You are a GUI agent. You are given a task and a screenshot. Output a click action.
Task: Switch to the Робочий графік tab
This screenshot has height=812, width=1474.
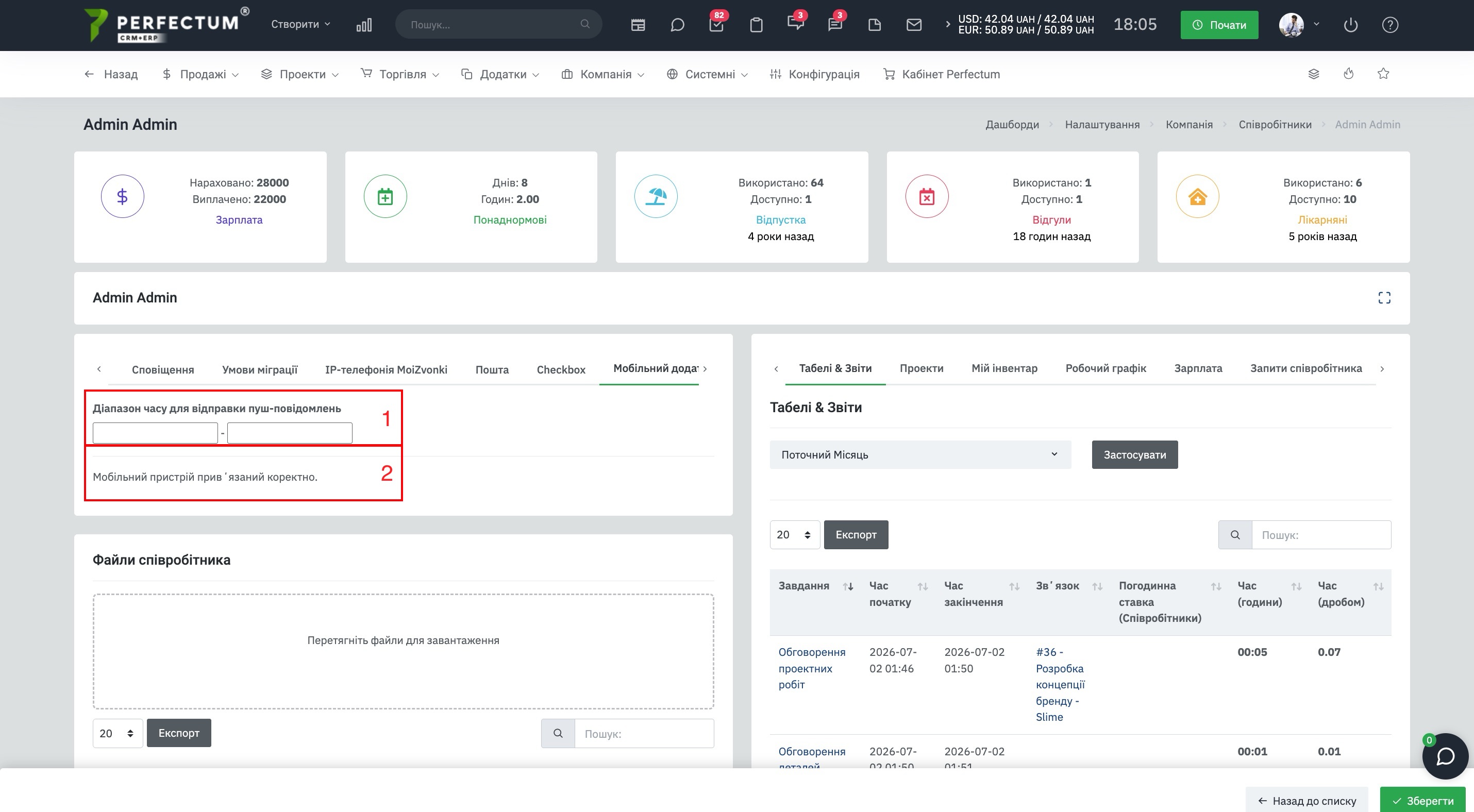tap(1105, 368)
